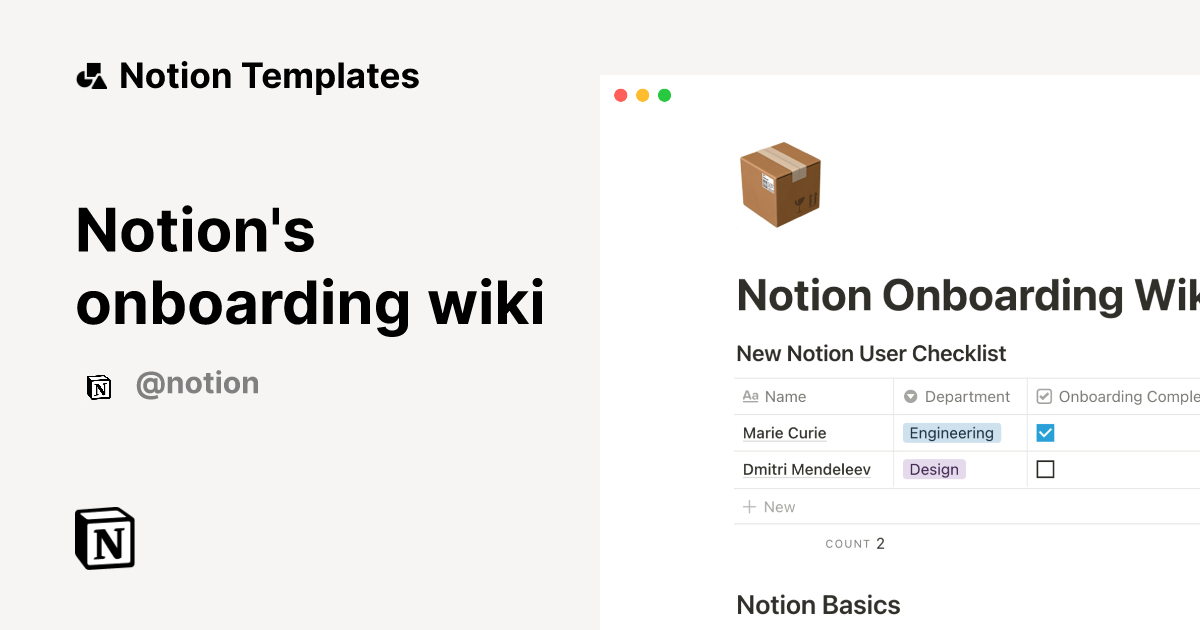Open the COUNT calculation dropdown
Viewport: 1200px width, 630px height.
pyautogui.click(x=855, y=543)
